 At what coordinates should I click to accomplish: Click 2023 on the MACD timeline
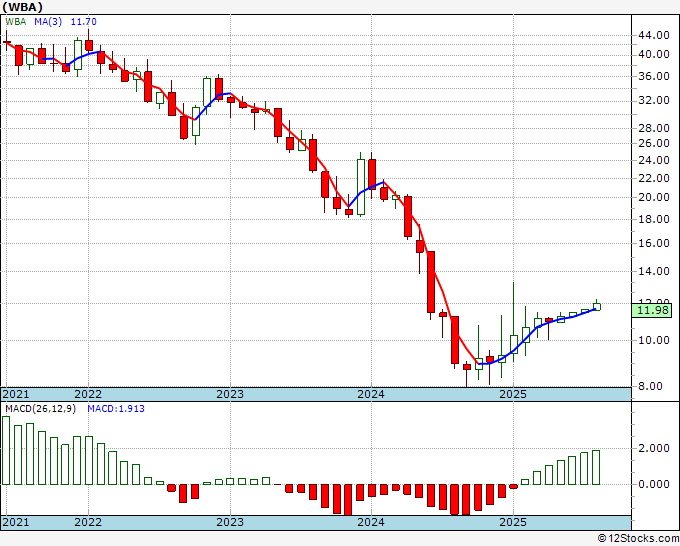[x=230, y=522]
